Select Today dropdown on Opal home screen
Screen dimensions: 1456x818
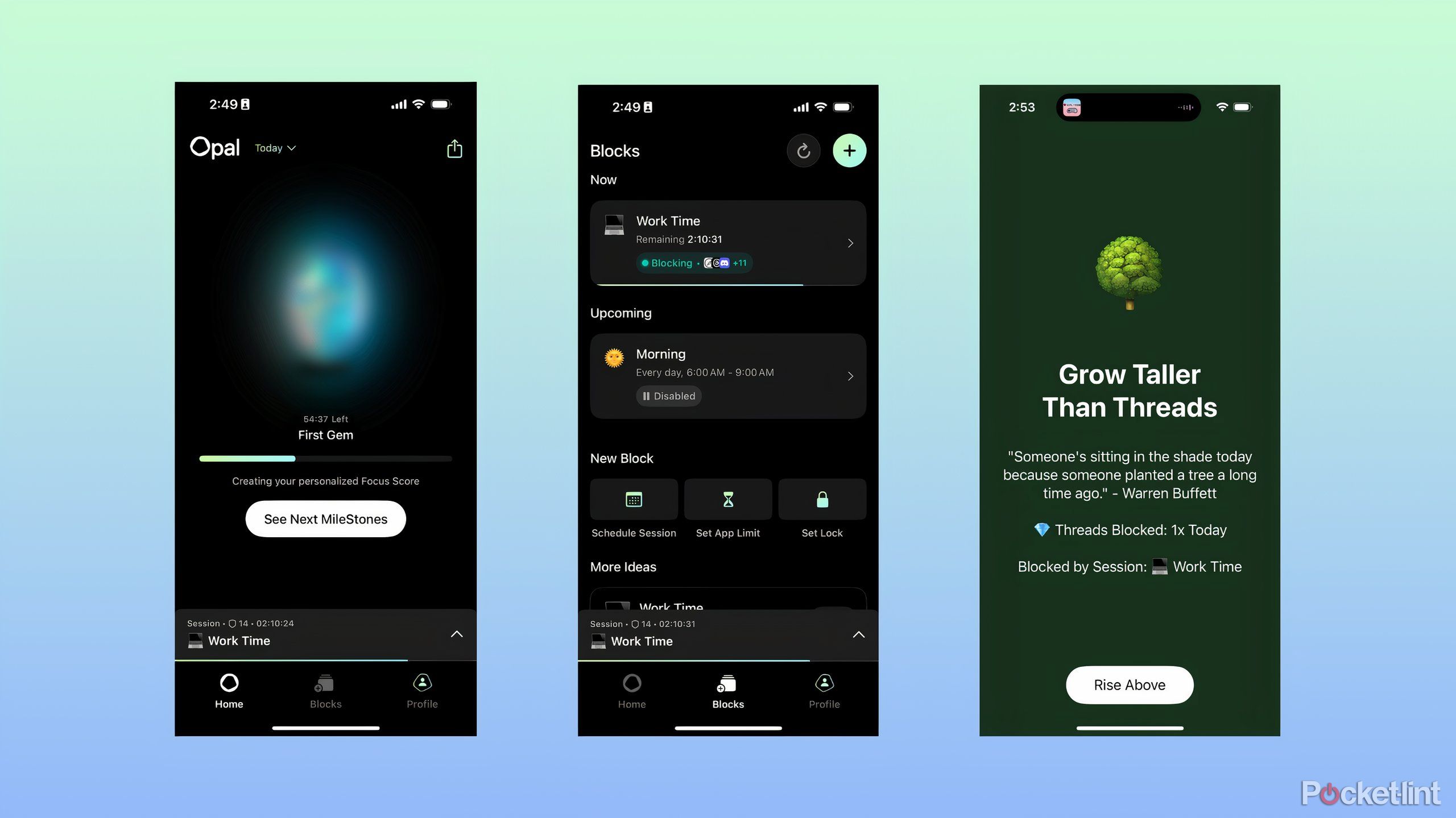tap(275, 148)
